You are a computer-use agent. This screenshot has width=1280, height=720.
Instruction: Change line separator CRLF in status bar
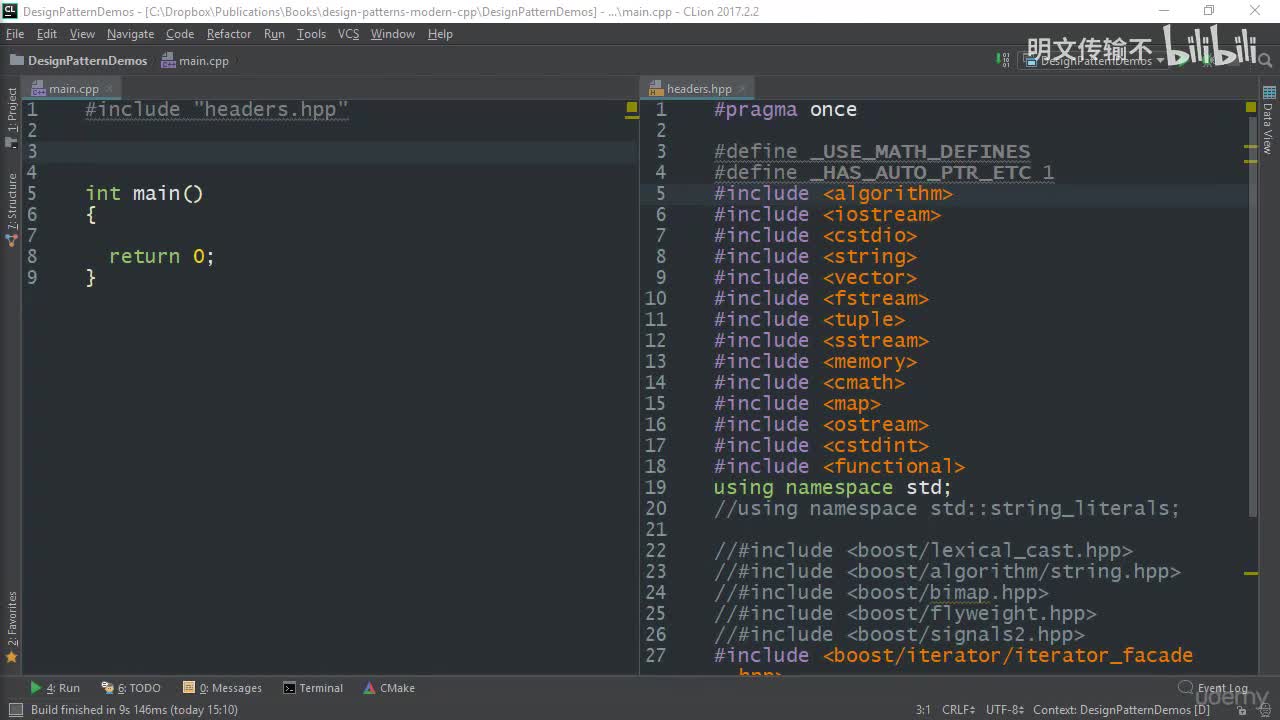point(958,710)
